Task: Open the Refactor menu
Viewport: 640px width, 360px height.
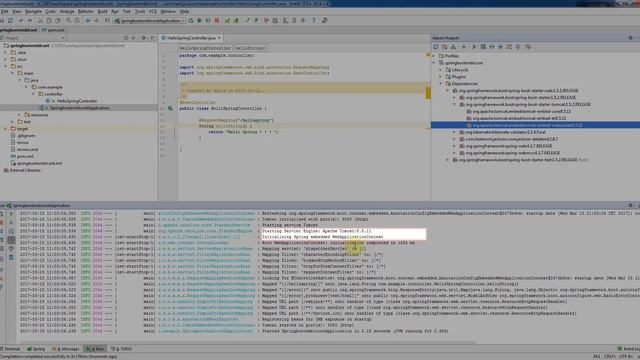Action: (x=85, y=11)
